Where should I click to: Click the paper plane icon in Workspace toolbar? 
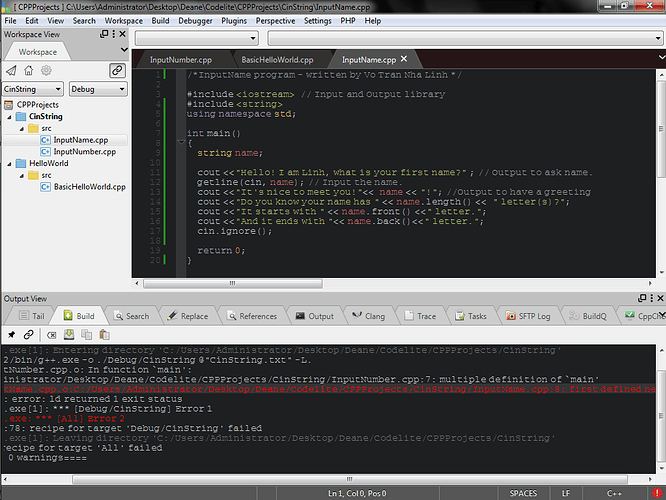[11, 70]
